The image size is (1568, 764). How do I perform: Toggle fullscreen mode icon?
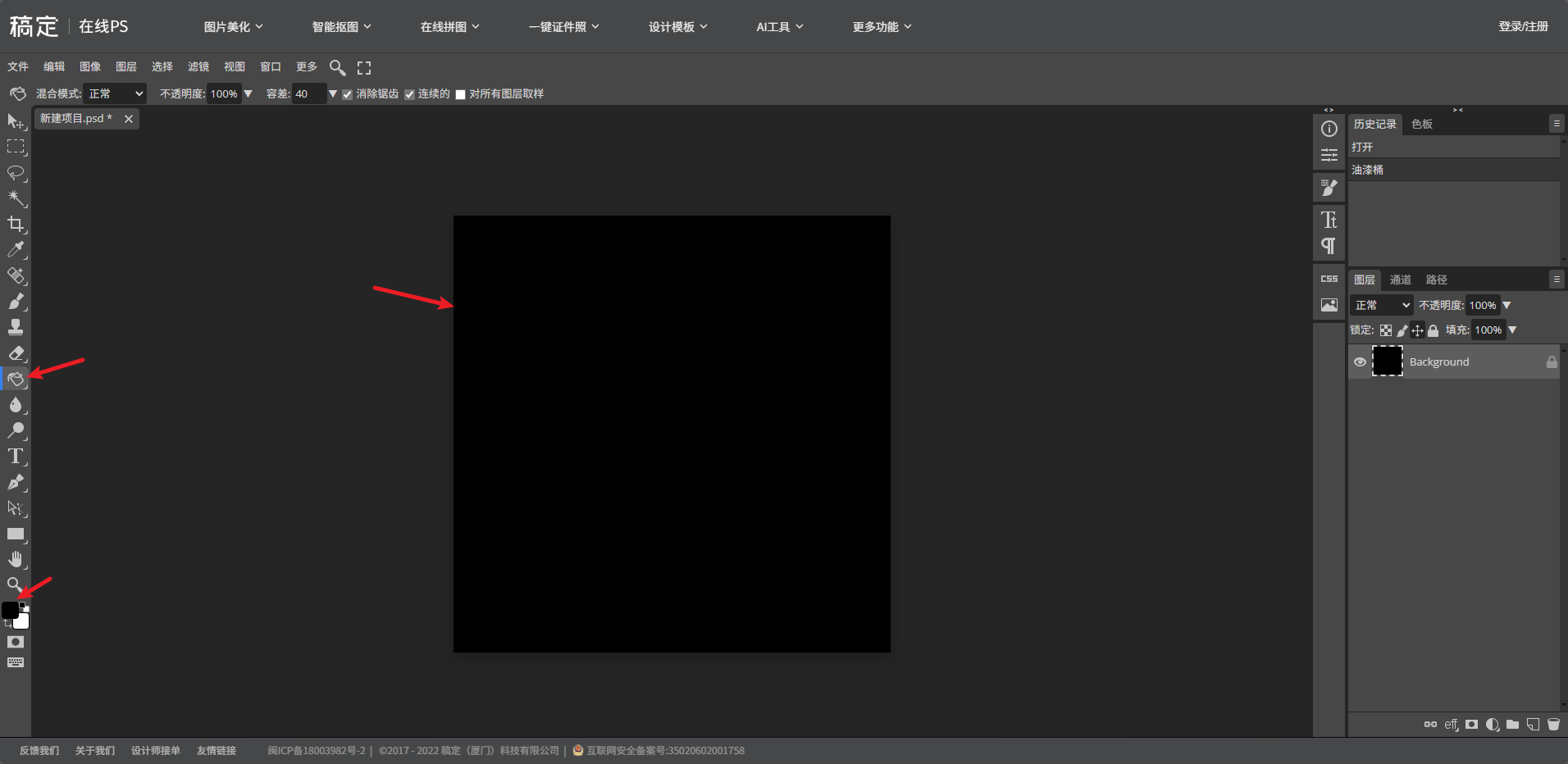(x=364, y=67)
